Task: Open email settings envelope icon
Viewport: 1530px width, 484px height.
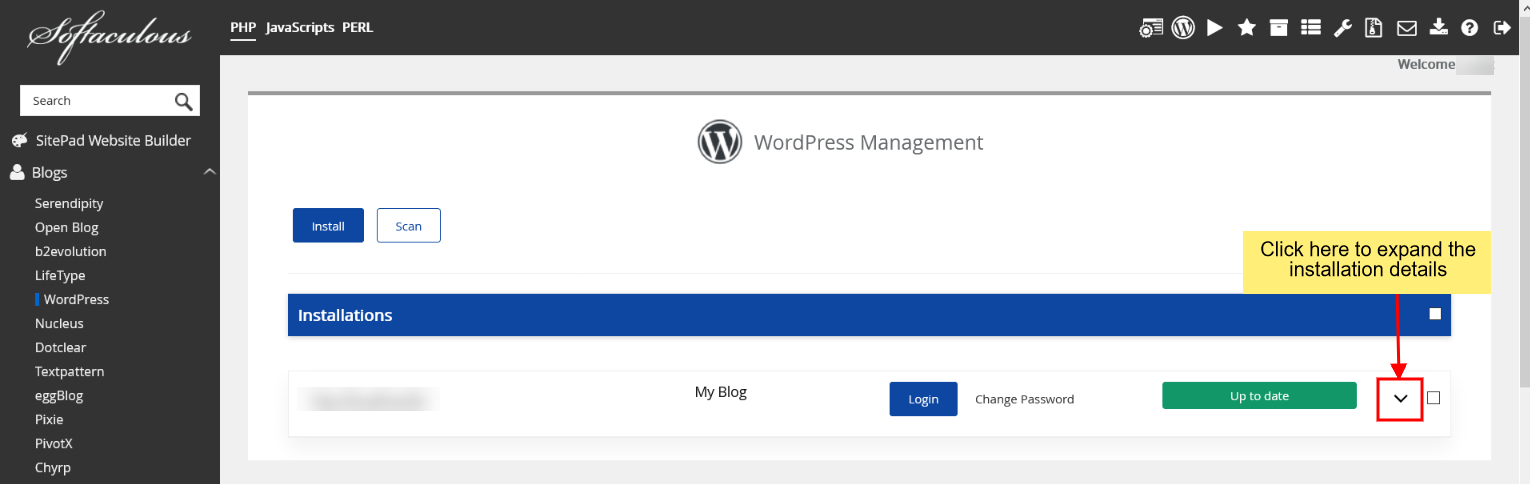Action: 1407,28
